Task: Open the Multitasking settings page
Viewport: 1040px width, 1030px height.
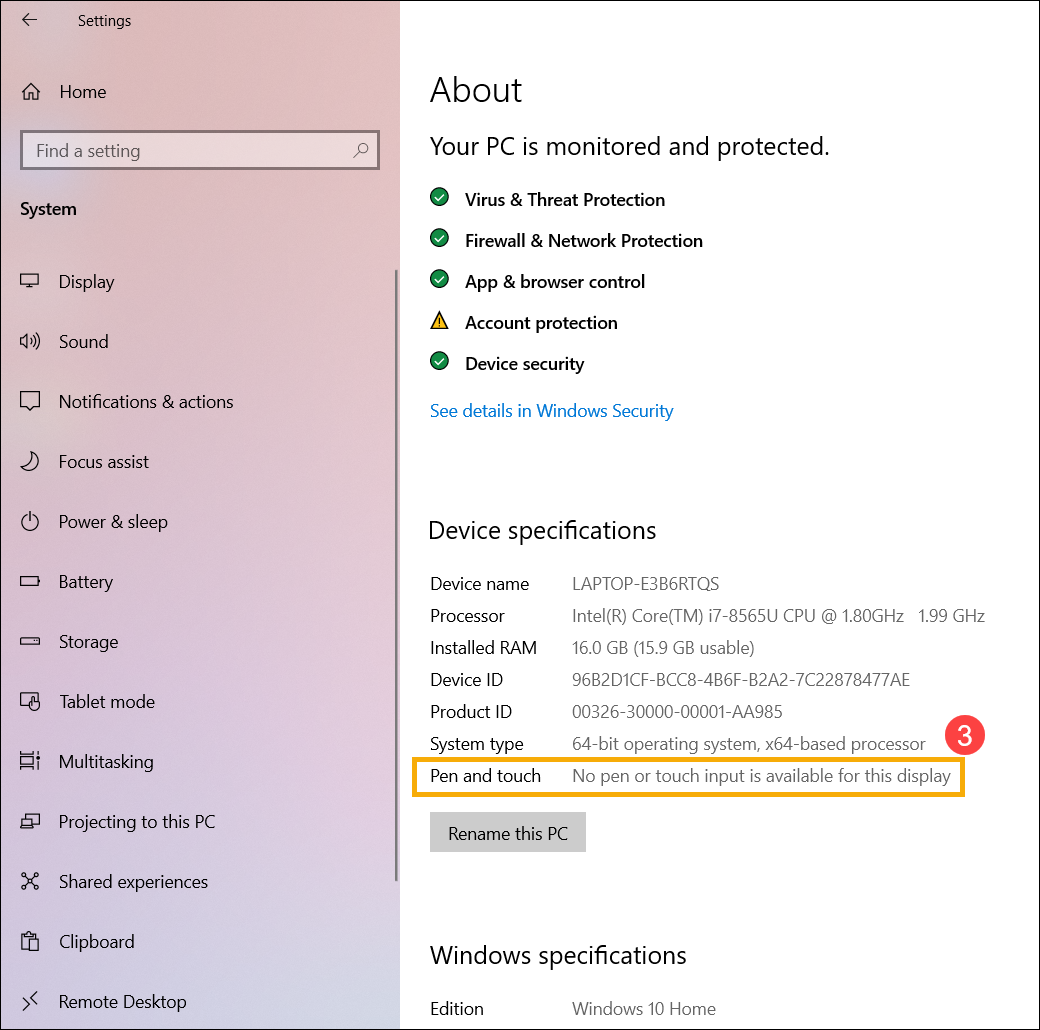Action: [x=106, y=762]
